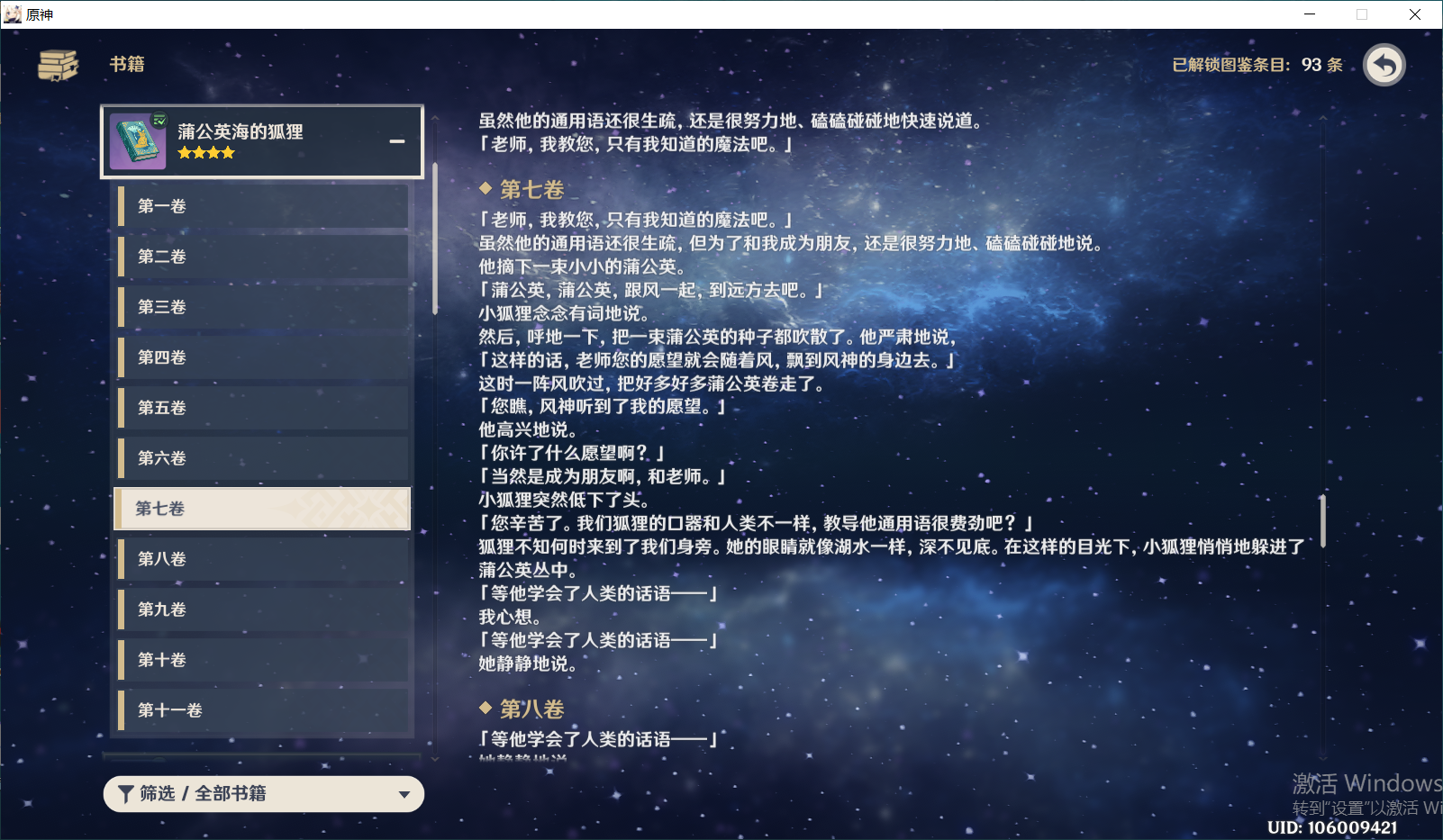Viewport: 1443px width, 840px height.
Task: Click the line 她静静地说。
Action: pyautogui.click(x=527, y=664)
